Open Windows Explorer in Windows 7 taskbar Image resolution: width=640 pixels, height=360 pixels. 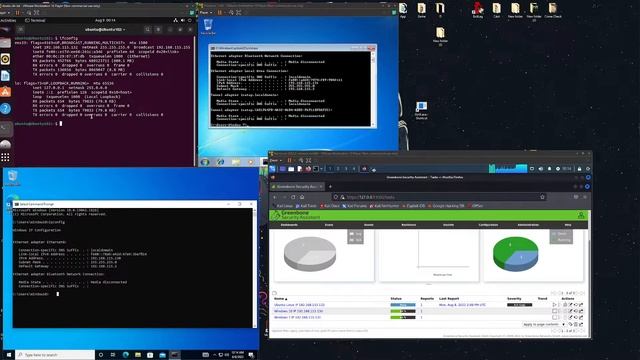[x=236, y=162]
